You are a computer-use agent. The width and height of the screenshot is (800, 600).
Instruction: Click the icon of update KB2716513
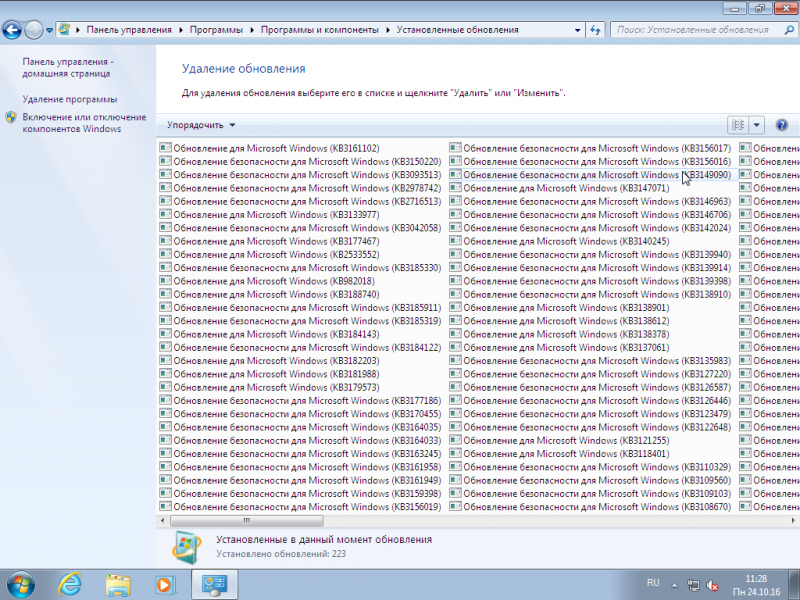pyautogui.click(x=165, y=201)
